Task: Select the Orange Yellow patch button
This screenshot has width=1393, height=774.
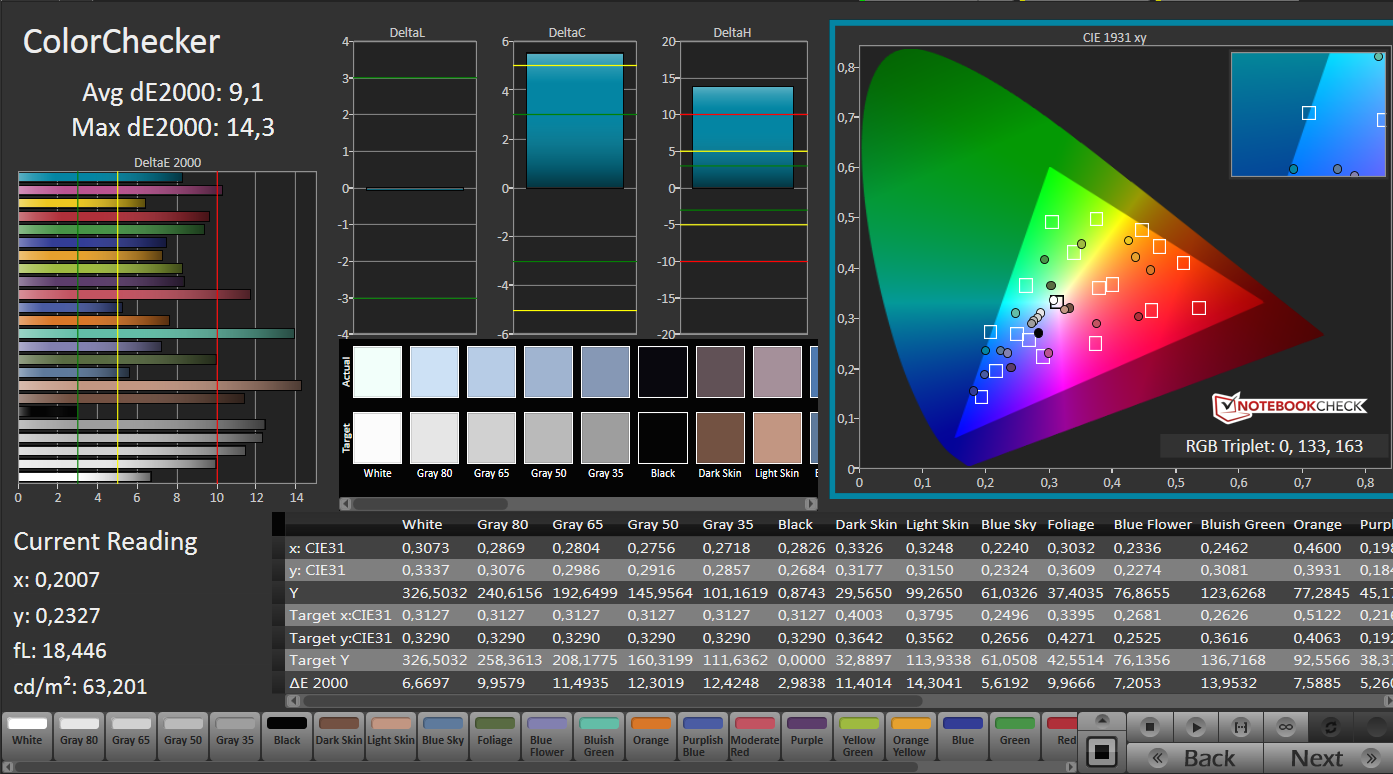Action: (x=911, y=736)
